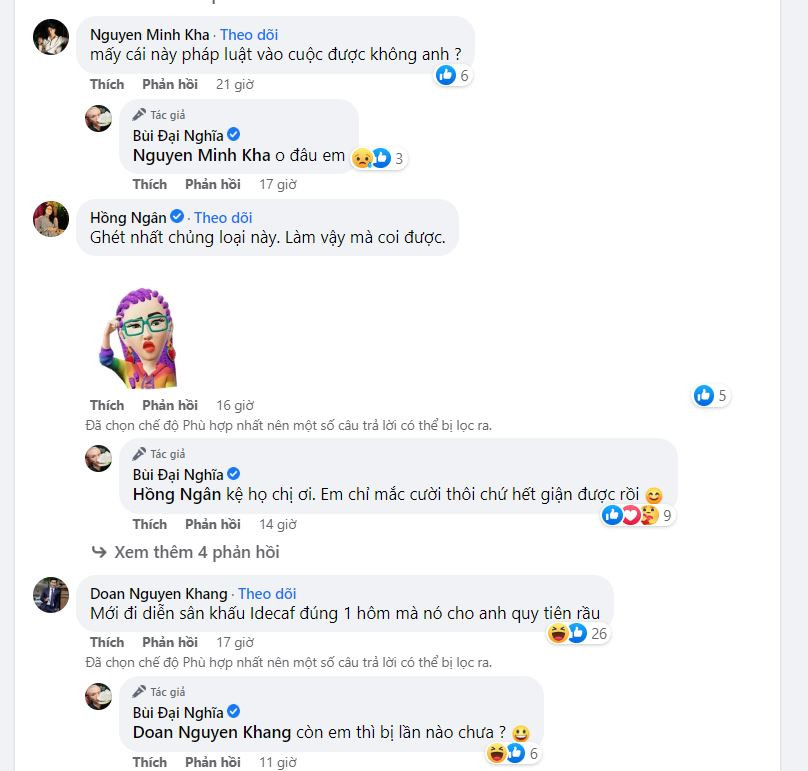Image resolution: width=808 pixels, height=771 pixels.
Task: Click Theo dõi next to Doan Nguyen Khang
Action: (x=267, y=594)
